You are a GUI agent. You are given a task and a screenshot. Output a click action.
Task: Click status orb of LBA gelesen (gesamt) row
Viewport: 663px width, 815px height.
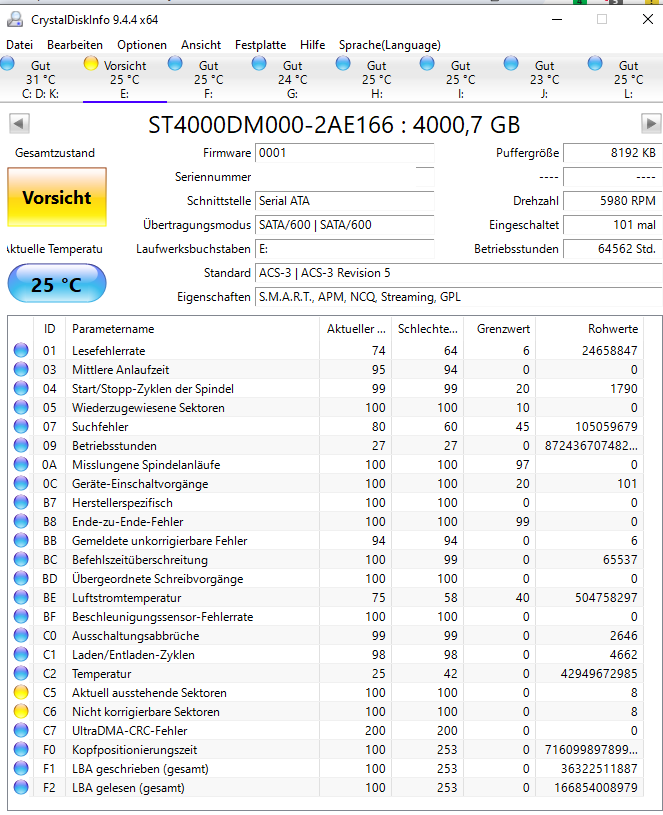pos(21,787)
